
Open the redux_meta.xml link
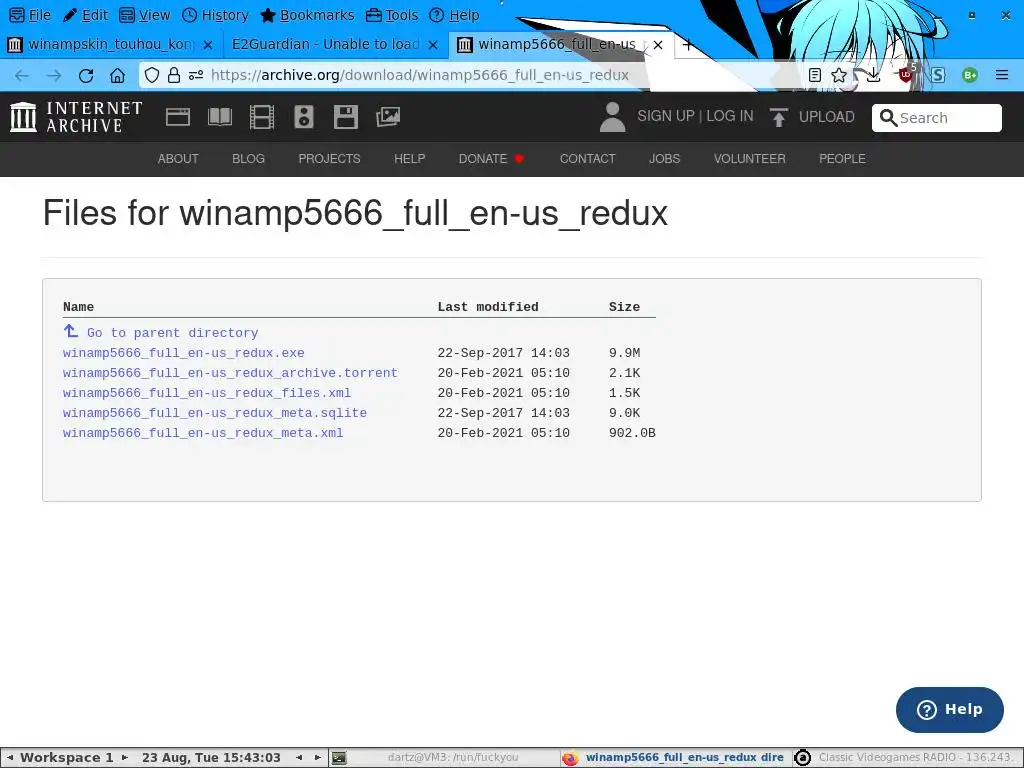(x=203, y=433)
